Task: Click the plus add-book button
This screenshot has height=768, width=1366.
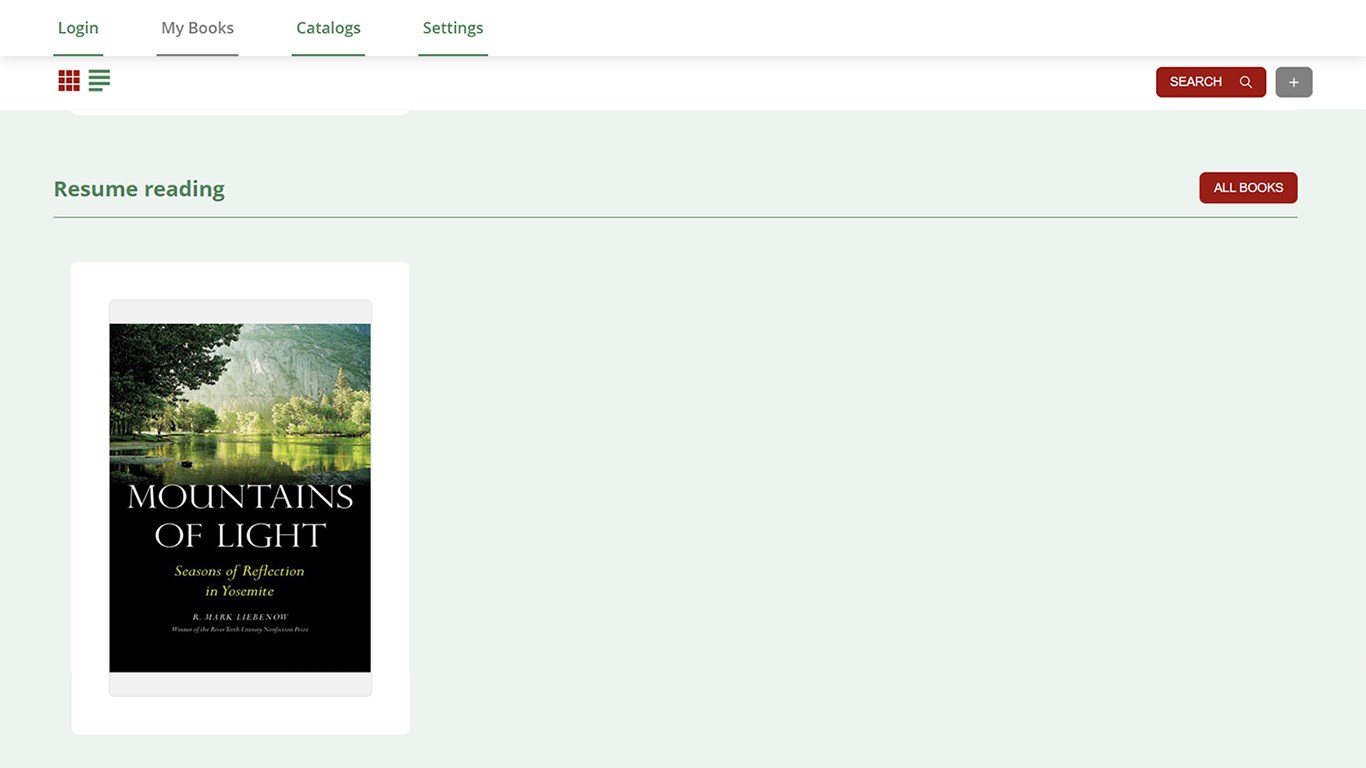Action: point(1293,82)
